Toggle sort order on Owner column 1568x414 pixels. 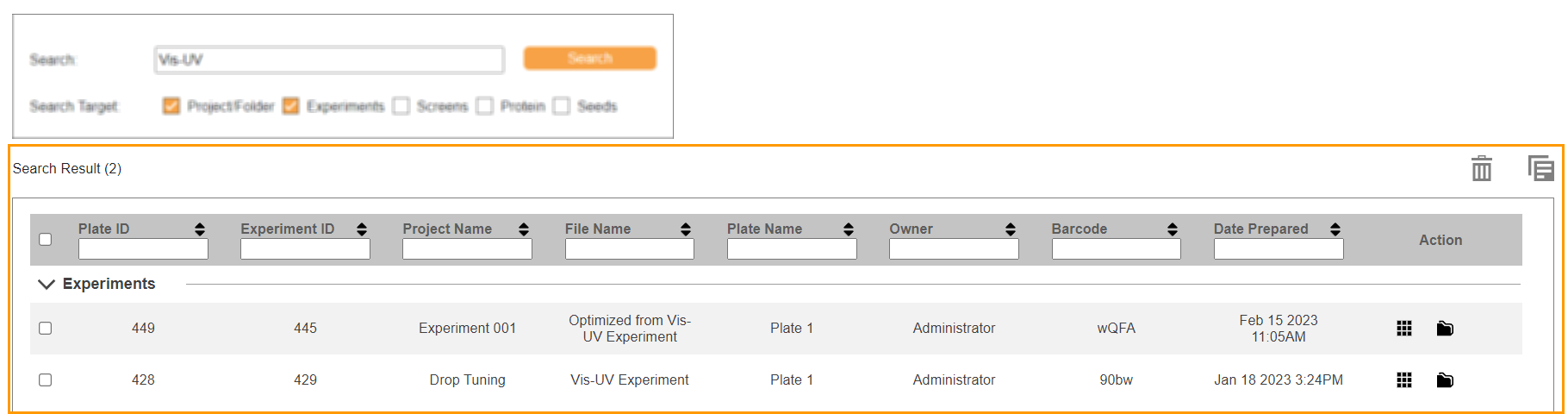[x=1011, y=229]
